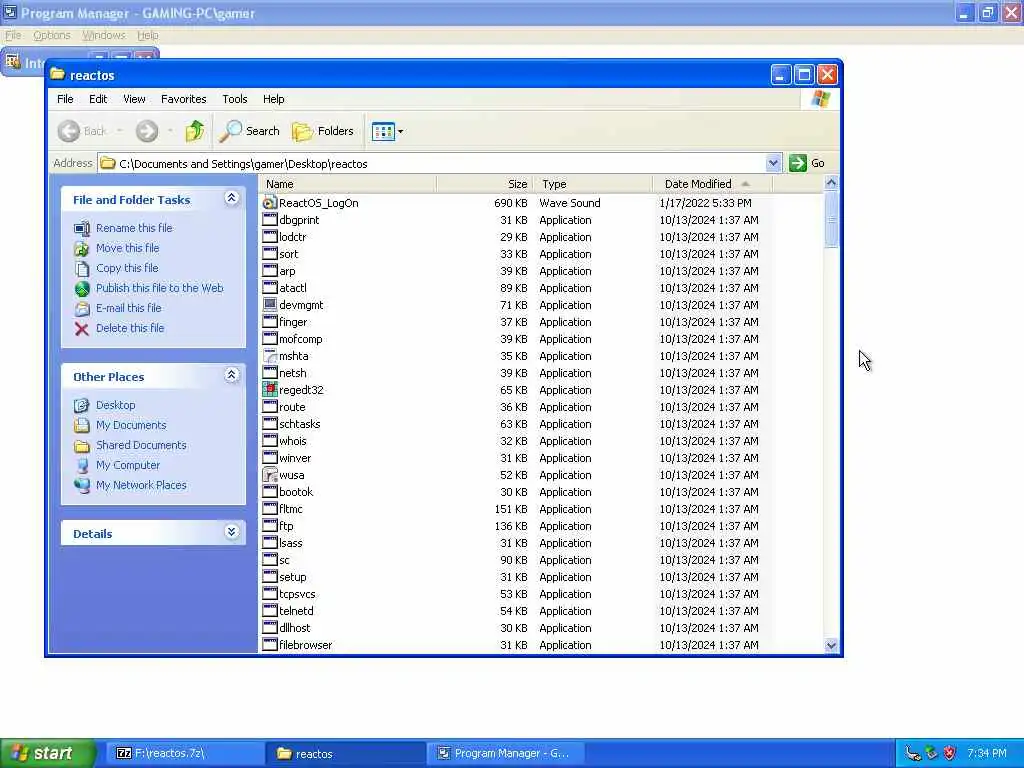
Task: Select the file named tcpsvcs
Action: tap(297, 594)
